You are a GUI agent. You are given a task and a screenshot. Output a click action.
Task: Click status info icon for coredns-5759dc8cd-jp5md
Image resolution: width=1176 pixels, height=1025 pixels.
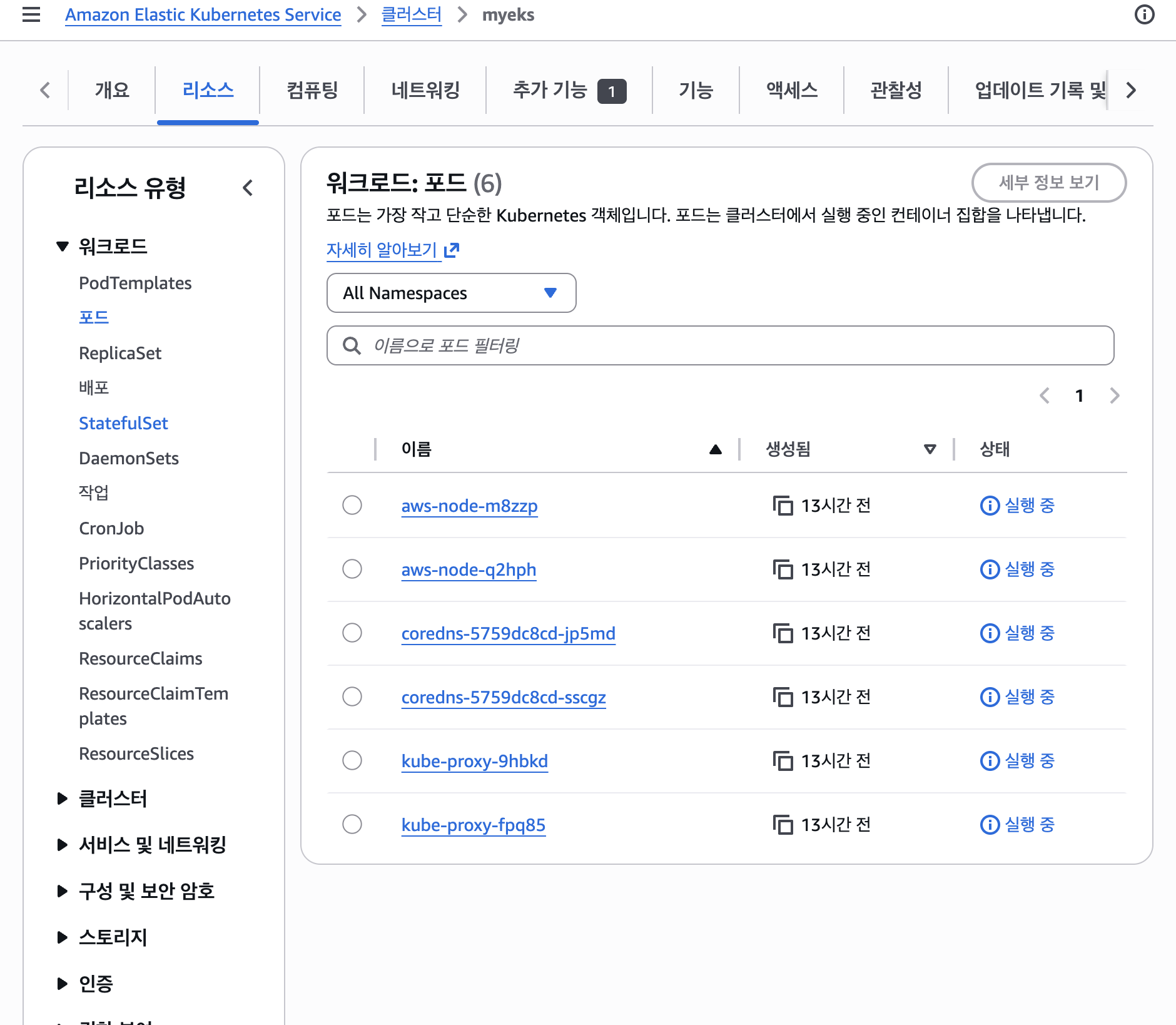pyautogui.click(x=989, y=633)
